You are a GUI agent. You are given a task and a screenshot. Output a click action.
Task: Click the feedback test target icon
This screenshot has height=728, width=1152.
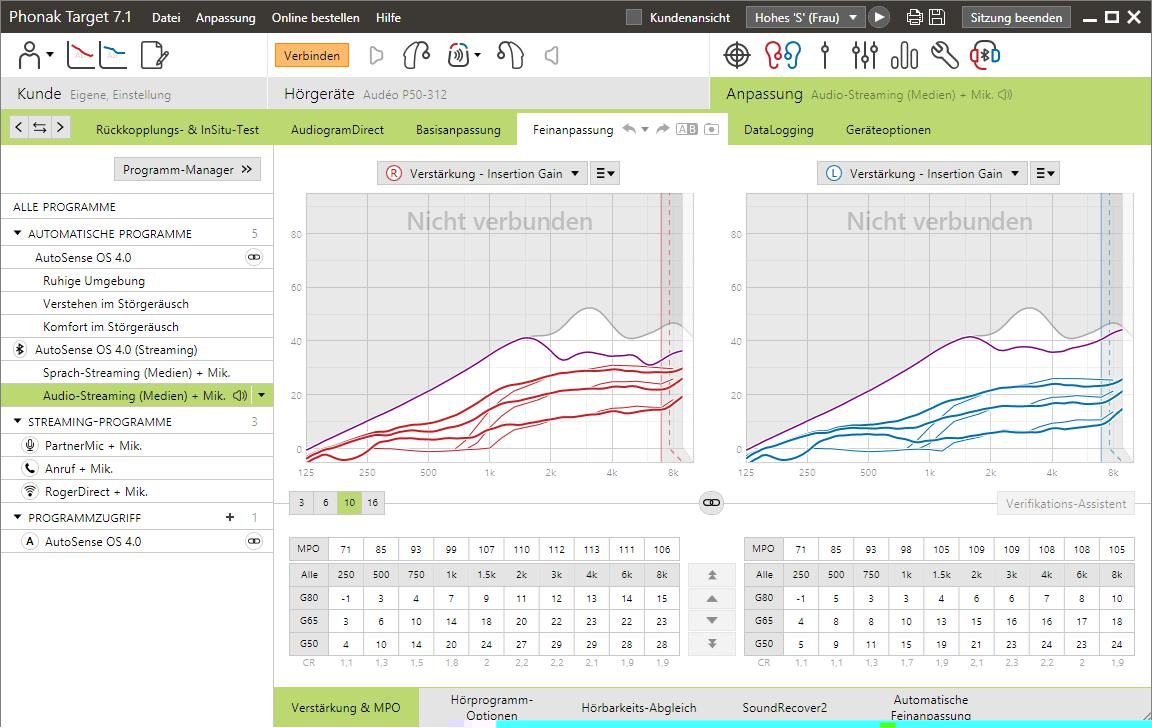tap(736, 56)
